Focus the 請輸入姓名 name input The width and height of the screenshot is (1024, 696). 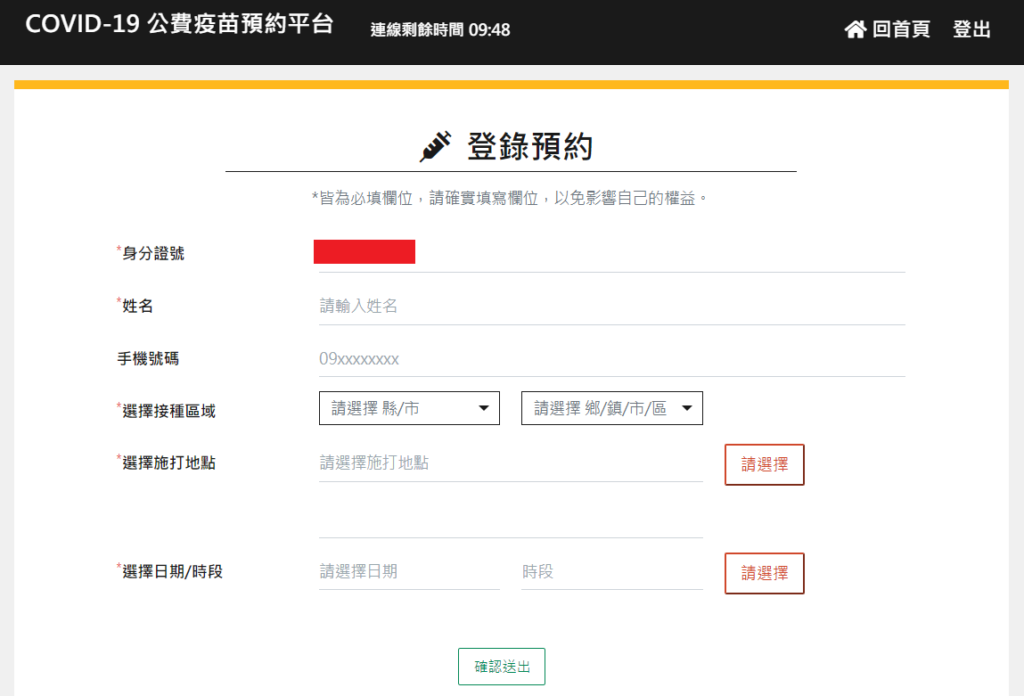click(x=610, y=306)
